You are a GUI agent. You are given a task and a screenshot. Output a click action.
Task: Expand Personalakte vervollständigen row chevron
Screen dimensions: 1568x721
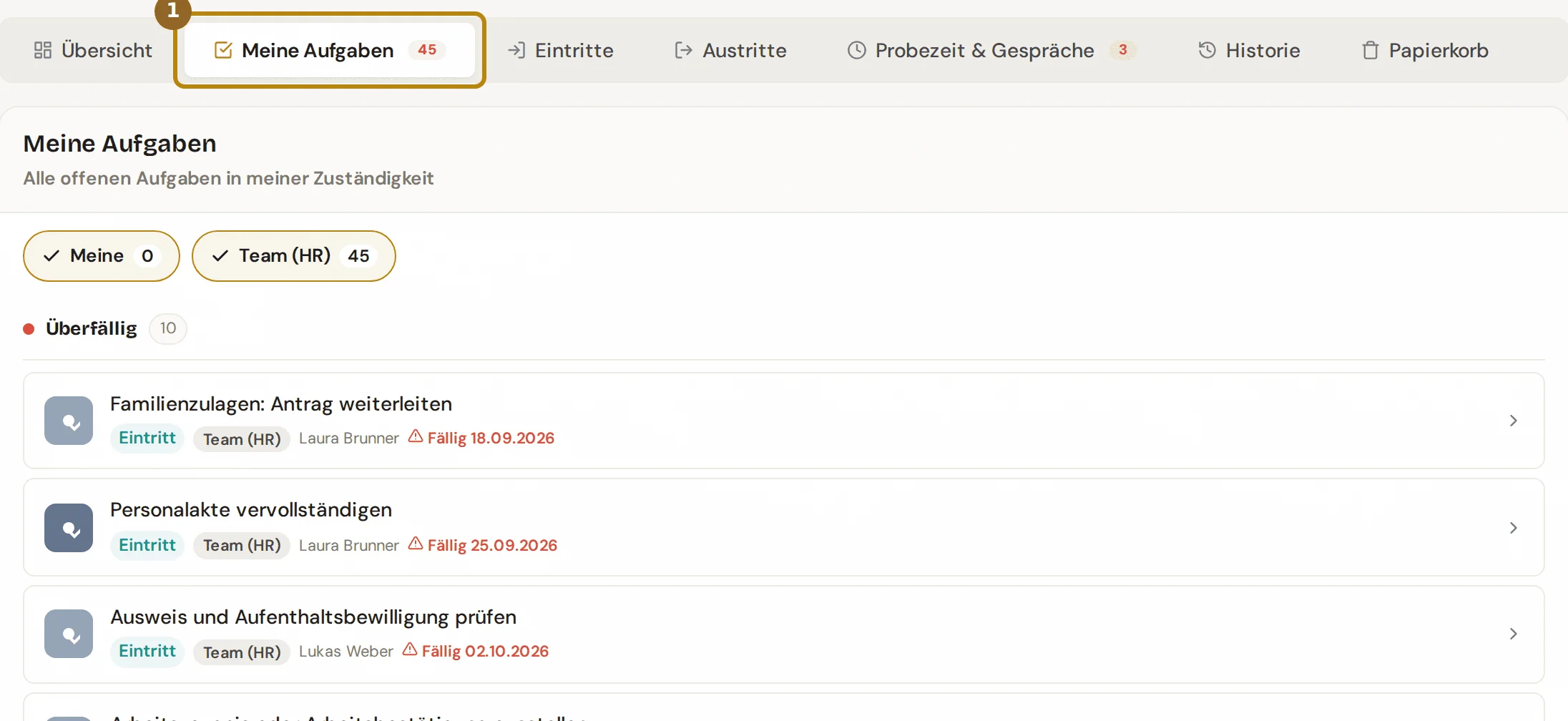point(1513,528)
